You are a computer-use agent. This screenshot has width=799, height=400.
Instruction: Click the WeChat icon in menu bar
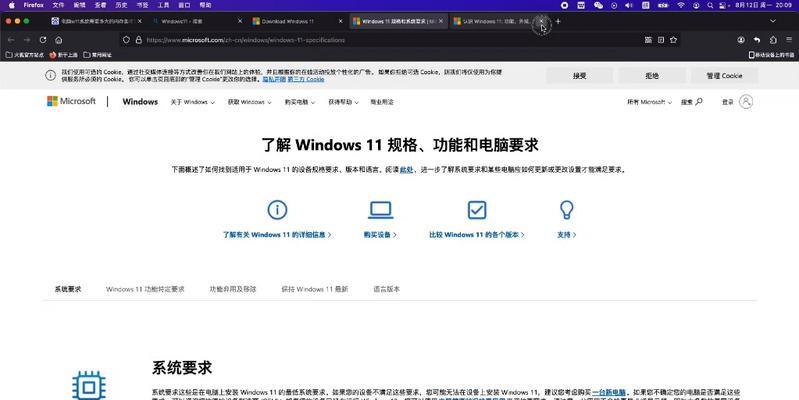click(x=598, y=5)
